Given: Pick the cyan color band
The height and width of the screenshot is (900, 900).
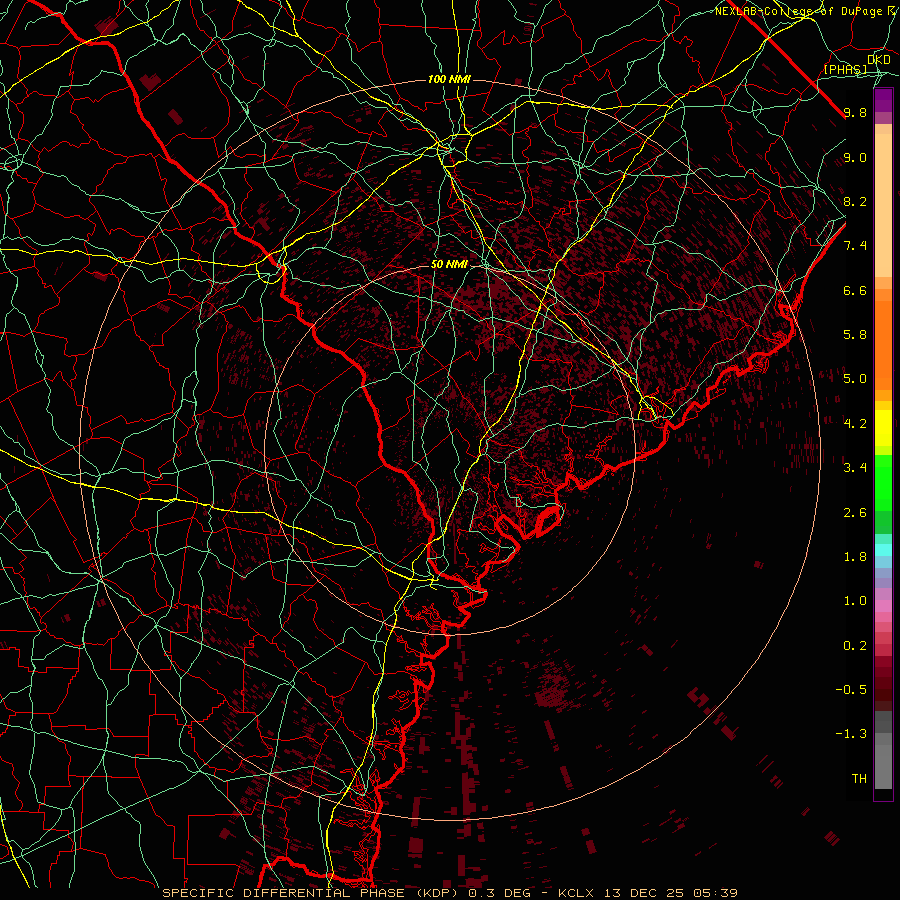Looking at the screenshot, I should pos(883,550).
